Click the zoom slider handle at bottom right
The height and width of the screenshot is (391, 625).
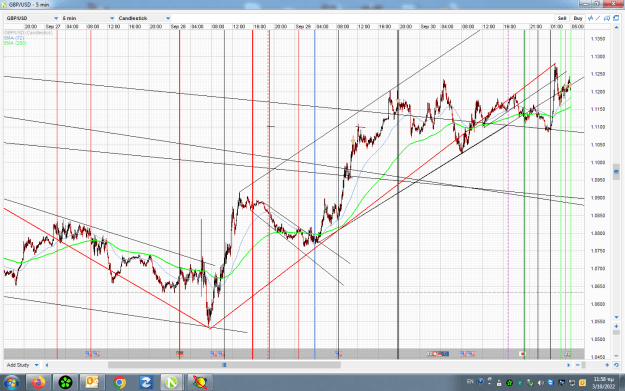pos(584,365)
